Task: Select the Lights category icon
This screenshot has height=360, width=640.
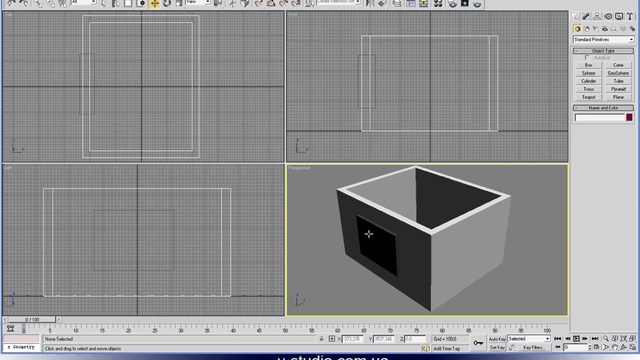Action: (x=596, y=29)
